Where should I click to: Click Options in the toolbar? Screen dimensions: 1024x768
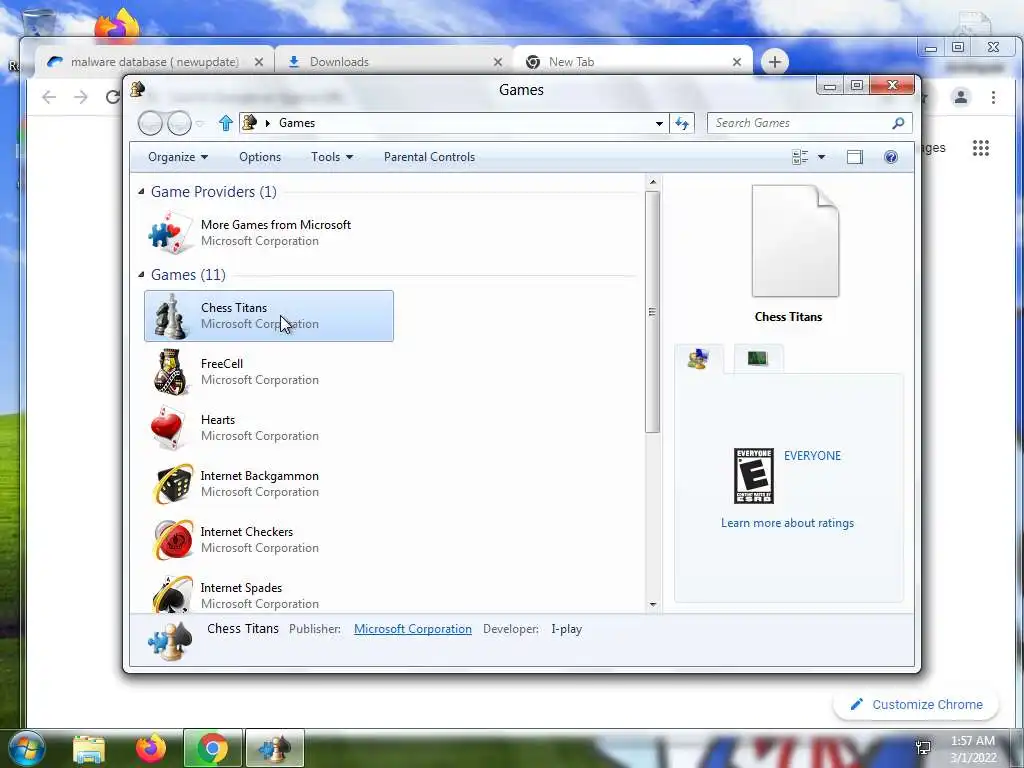260,157
